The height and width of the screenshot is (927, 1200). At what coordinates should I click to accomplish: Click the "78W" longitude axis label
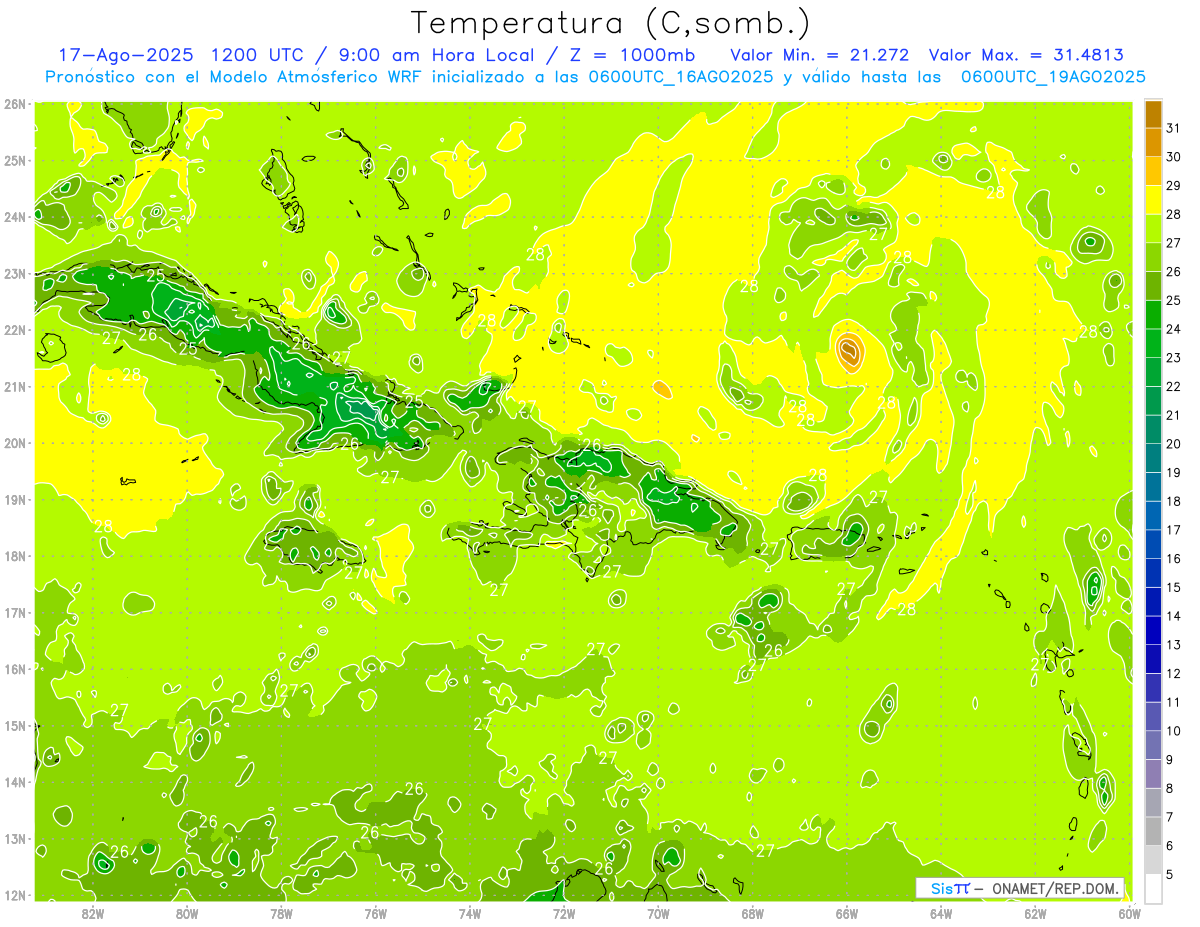click(x=281, y=913)
